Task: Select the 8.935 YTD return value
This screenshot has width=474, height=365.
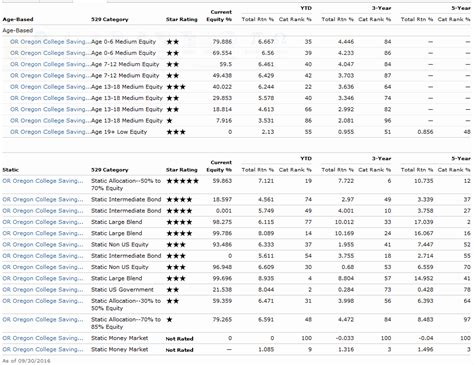Action: coord(266,278)
